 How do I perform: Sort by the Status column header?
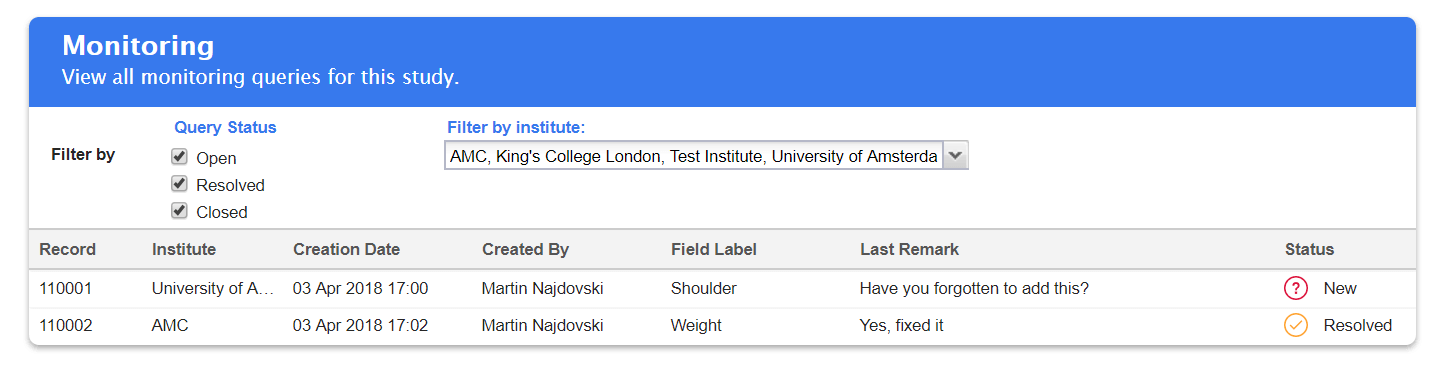[x=1310, y=250]
